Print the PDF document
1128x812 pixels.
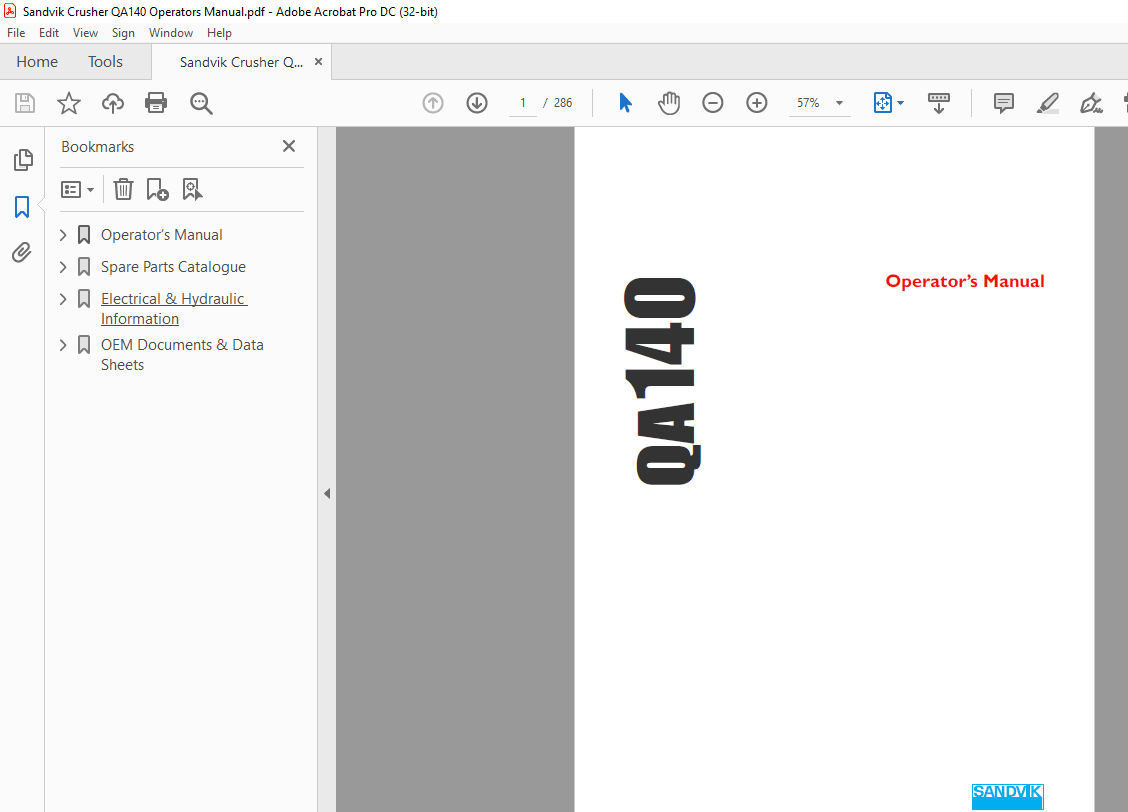click(156, 102)
